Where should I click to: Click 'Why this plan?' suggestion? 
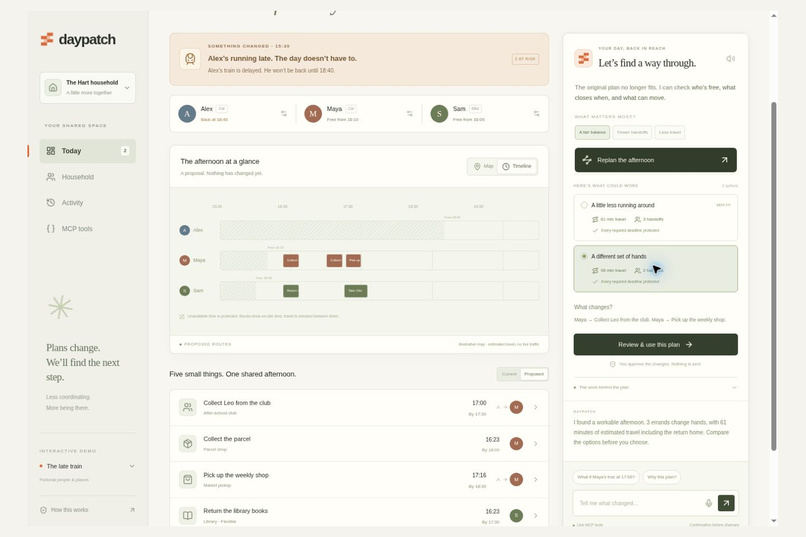click(x=662, y=477)
